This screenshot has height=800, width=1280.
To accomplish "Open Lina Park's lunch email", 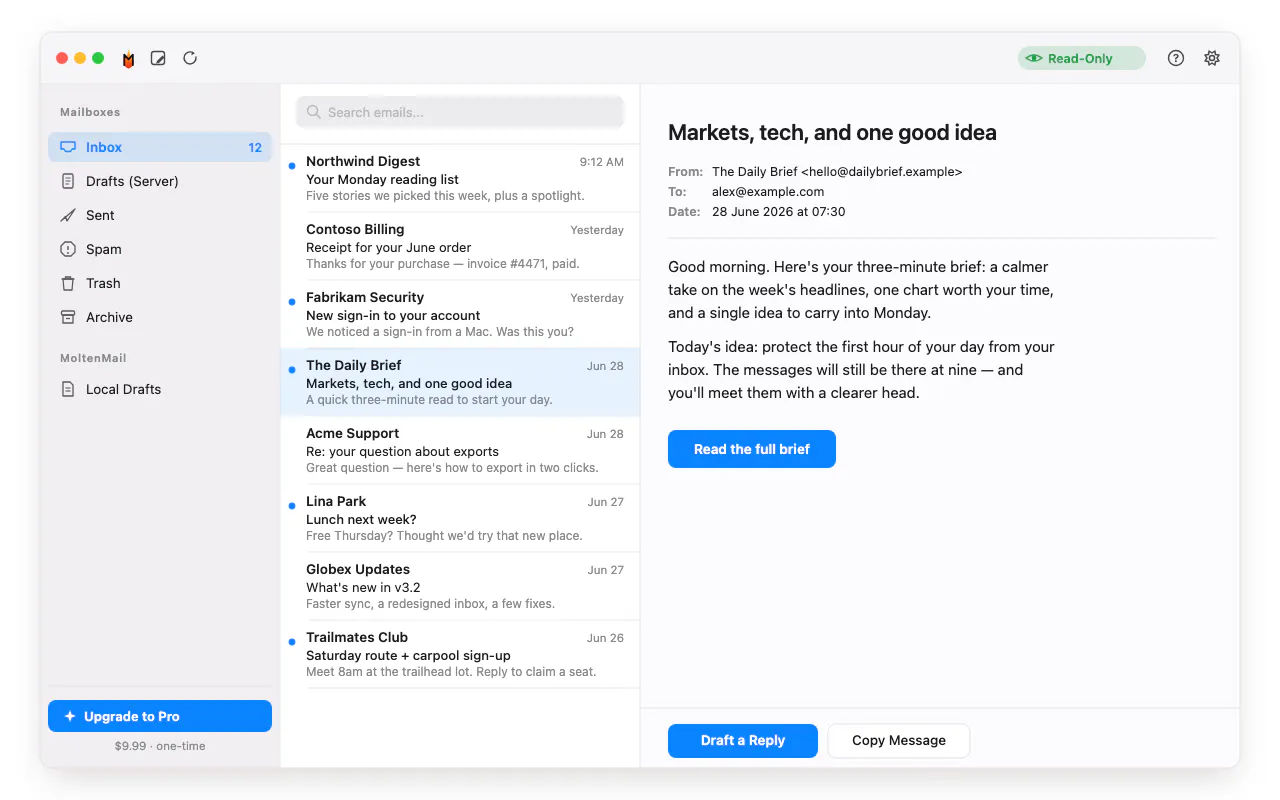I will [x=460, y=518].
